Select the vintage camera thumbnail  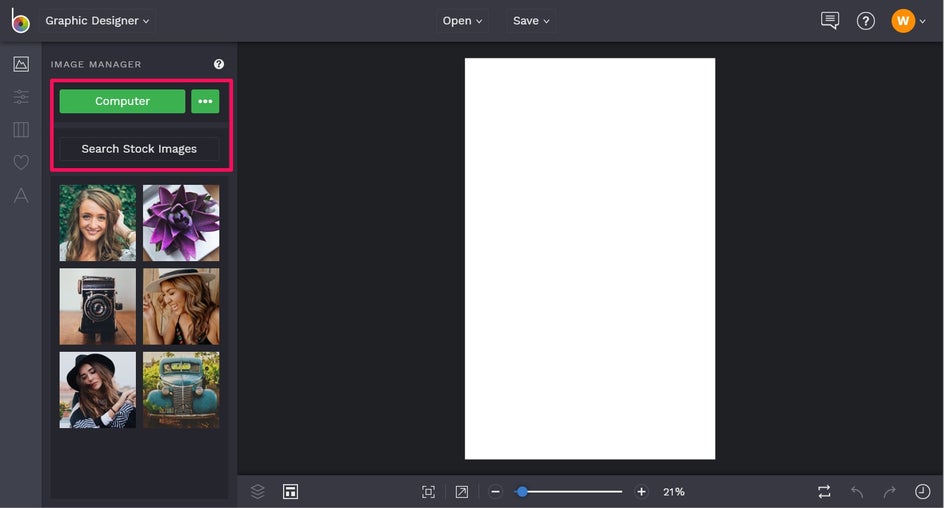coord(98,306)
